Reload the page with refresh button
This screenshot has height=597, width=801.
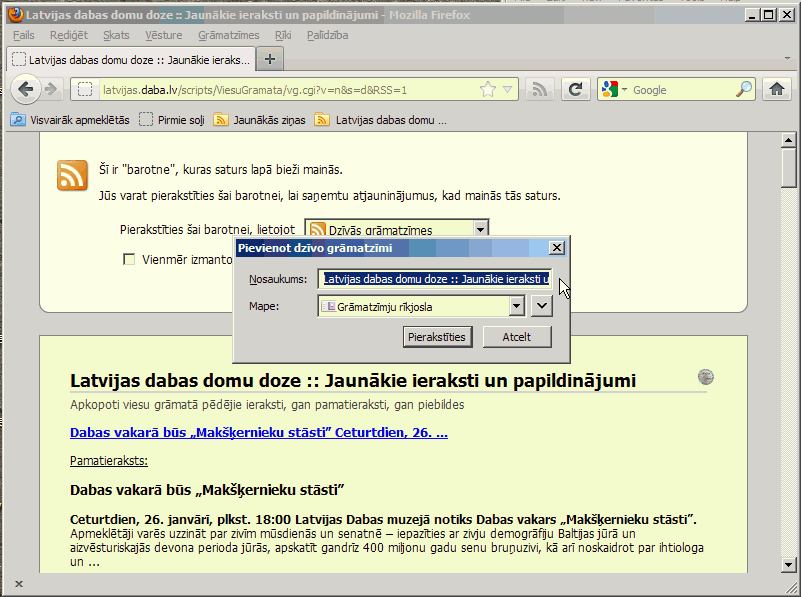pos(576,90)
